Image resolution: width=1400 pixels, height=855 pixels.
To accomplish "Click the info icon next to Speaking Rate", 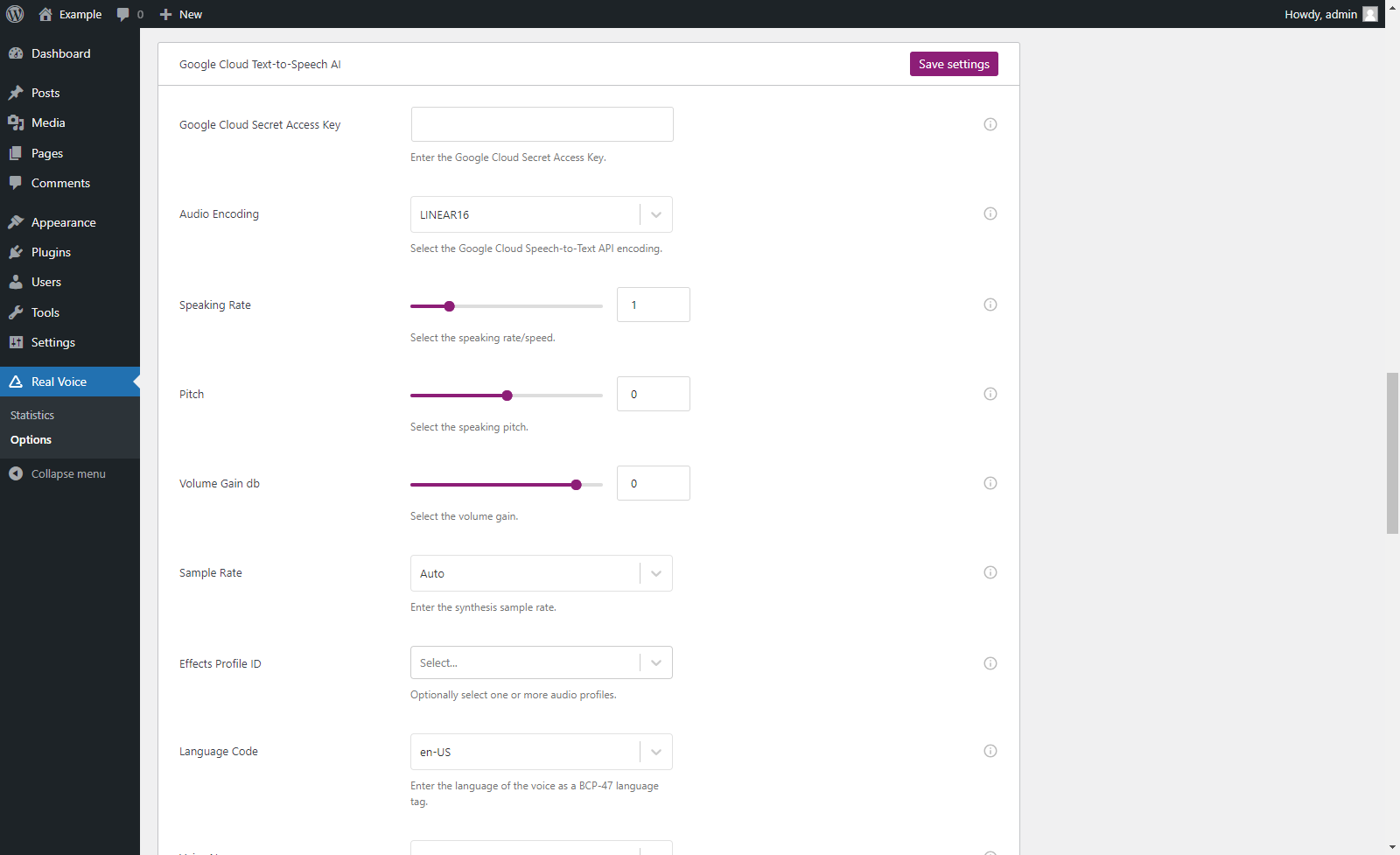I will 990,305.
